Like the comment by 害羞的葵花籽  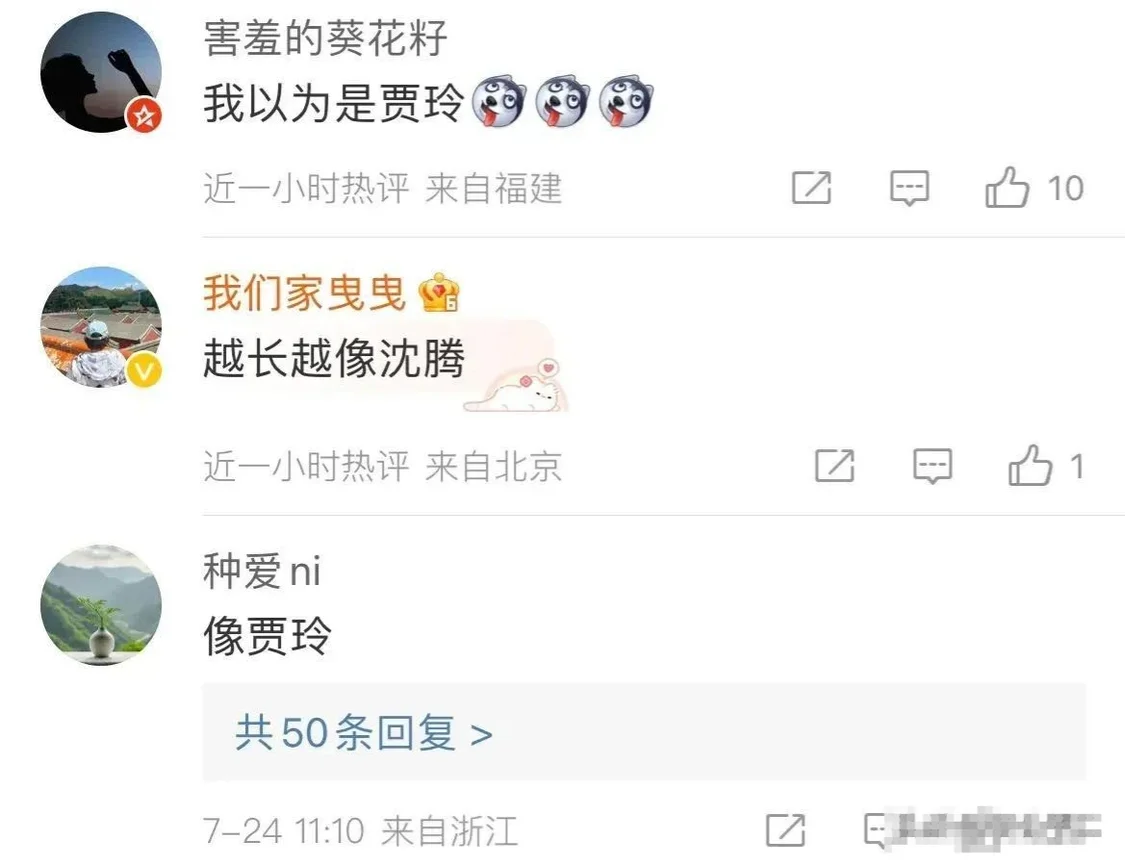click(x=1007, y=188)
